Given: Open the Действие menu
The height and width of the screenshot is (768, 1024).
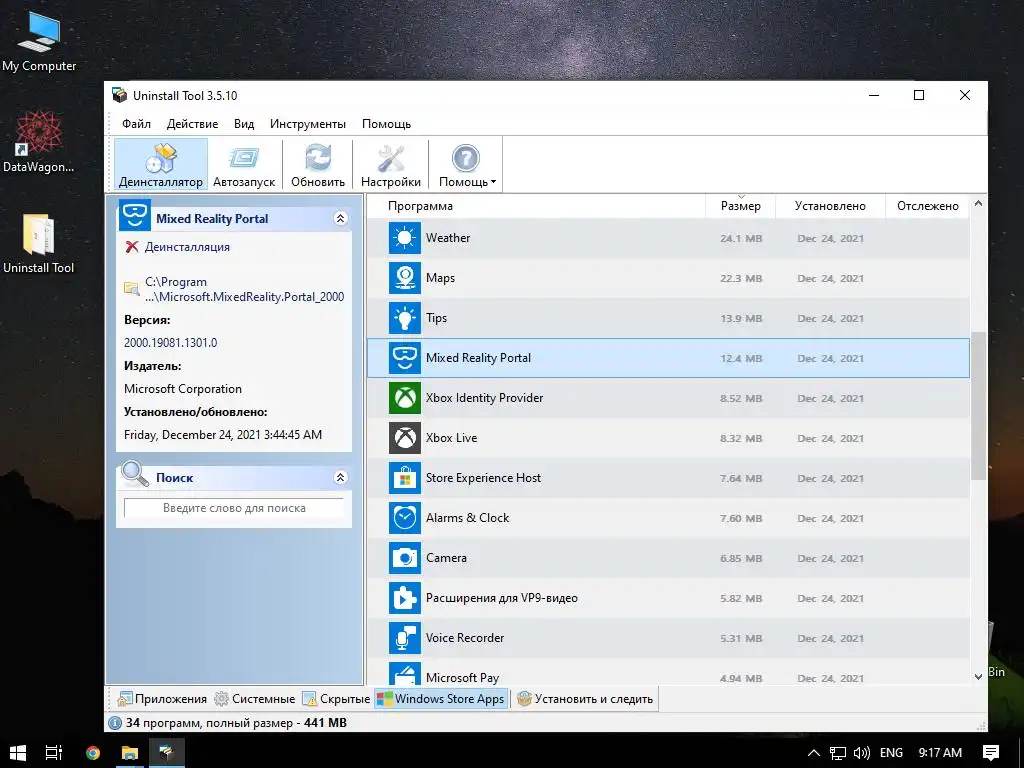Looking at the screenshot, I should 192,123.
